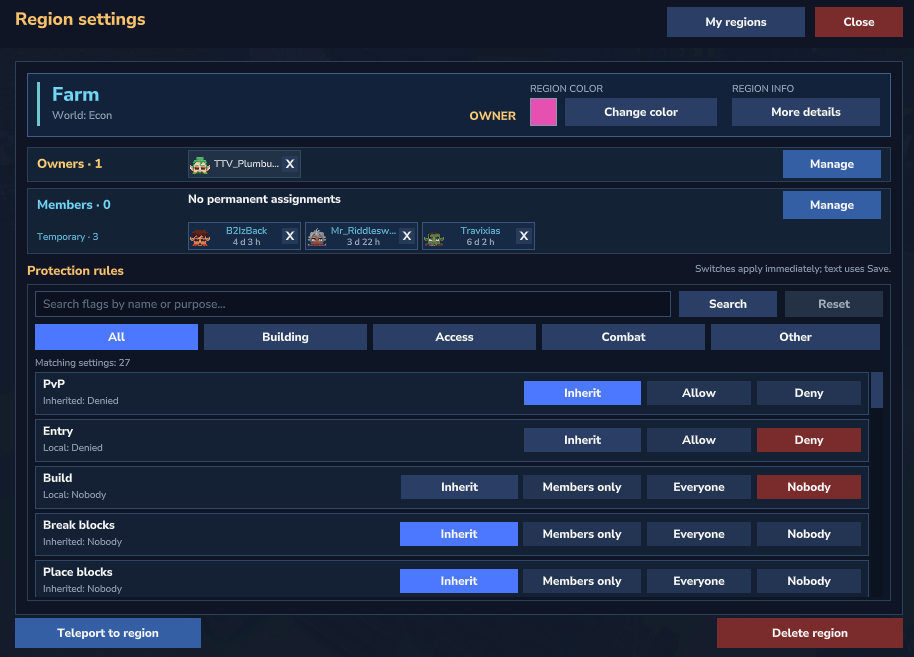Set Build flag to Everyone
The height and width of the screenshot is (657, 914).
(x=699, y=487)
